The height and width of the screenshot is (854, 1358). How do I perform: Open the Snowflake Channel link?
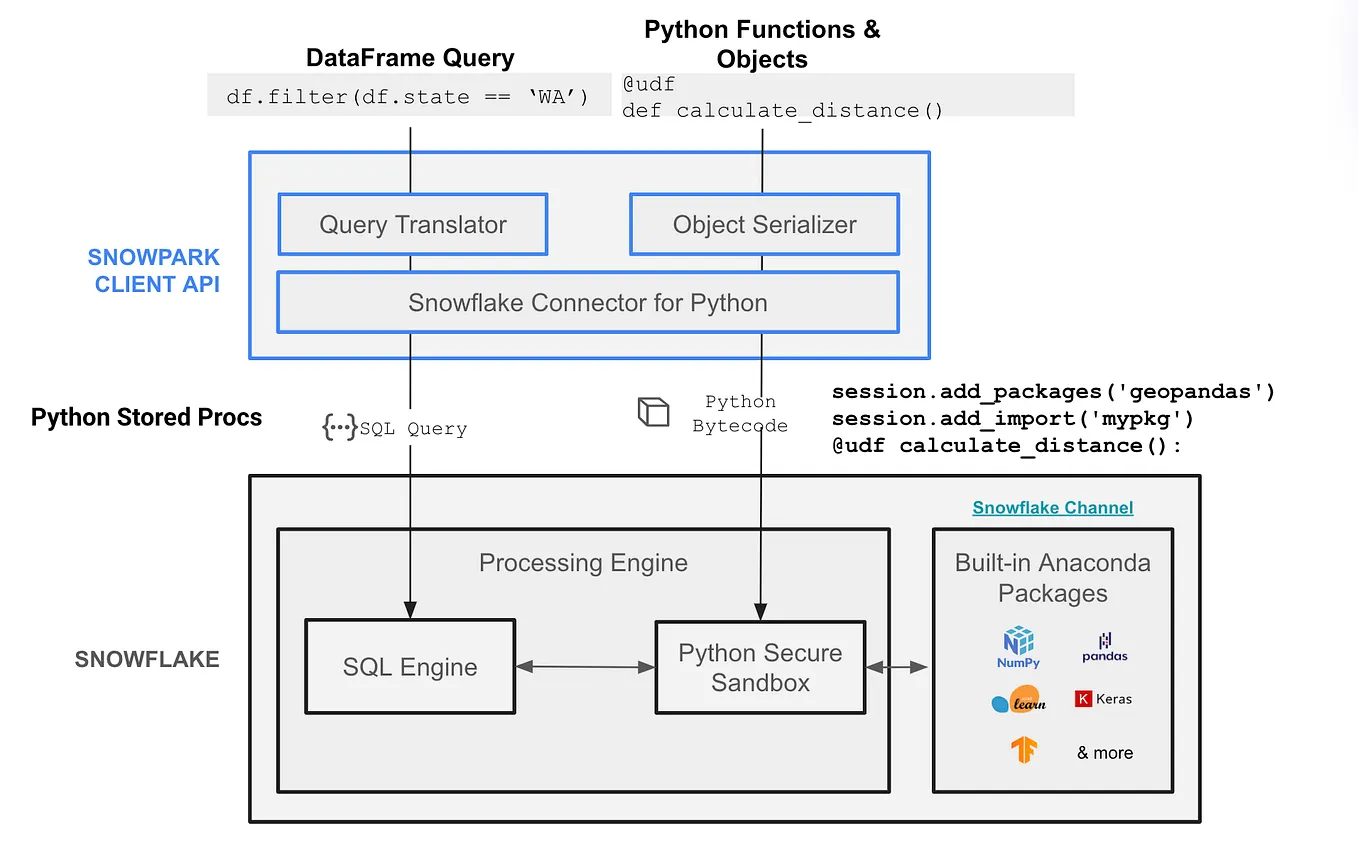click(x=1052, y=507)
